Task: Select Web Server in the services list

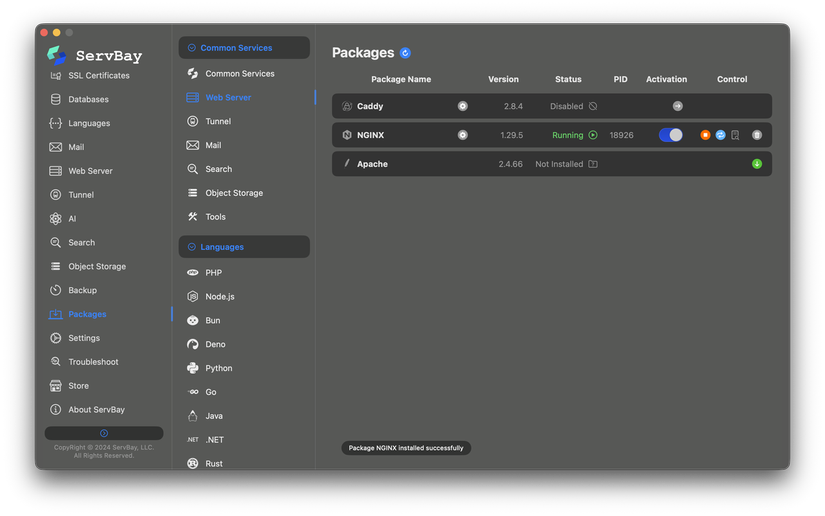Action: pos(228,98)
